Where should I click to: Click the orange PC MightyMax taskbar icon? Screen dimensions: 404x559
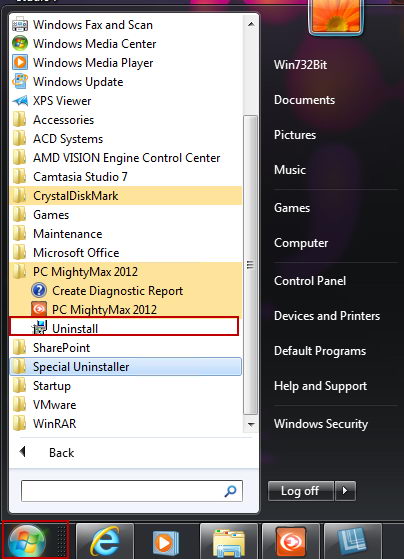pos(291,541)
